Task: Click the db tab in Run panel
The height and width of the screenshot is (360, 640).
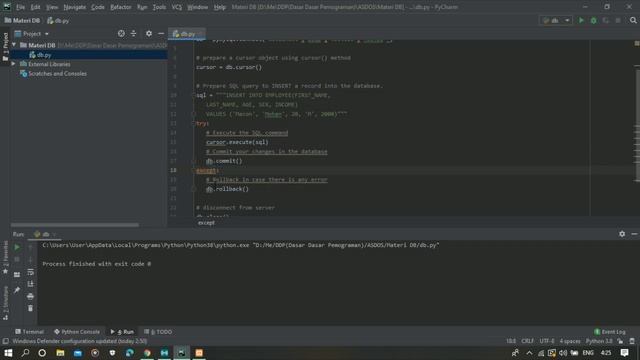Action: 45,234
